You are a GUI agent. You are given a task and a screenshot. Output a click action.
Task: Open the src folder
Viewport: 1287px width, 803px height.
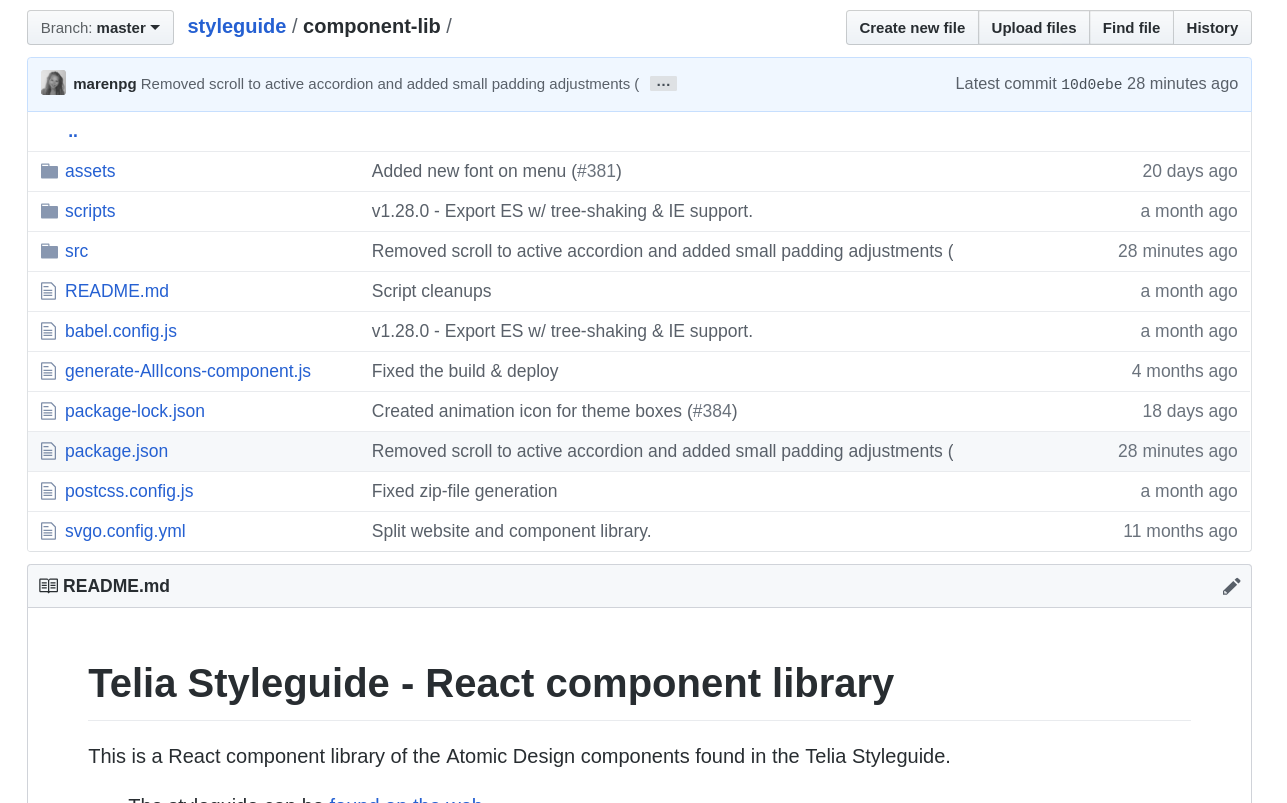pos(76,251)
